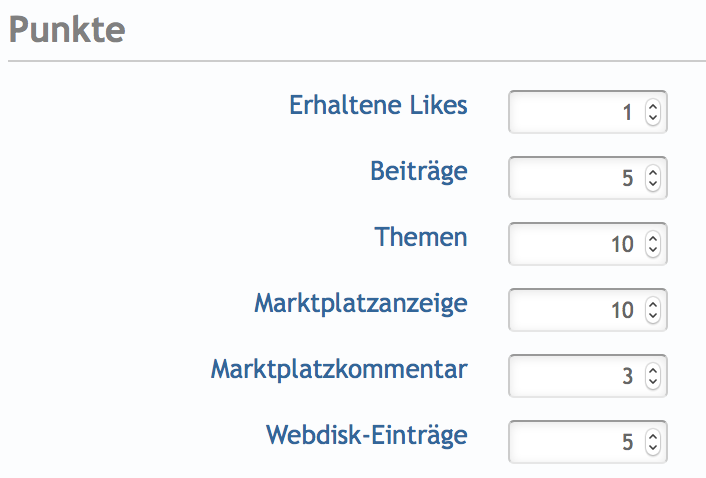This screenshot has height=478, width=706.
Task: Select the Marktplatzanzeige number field
Action: 575,310
